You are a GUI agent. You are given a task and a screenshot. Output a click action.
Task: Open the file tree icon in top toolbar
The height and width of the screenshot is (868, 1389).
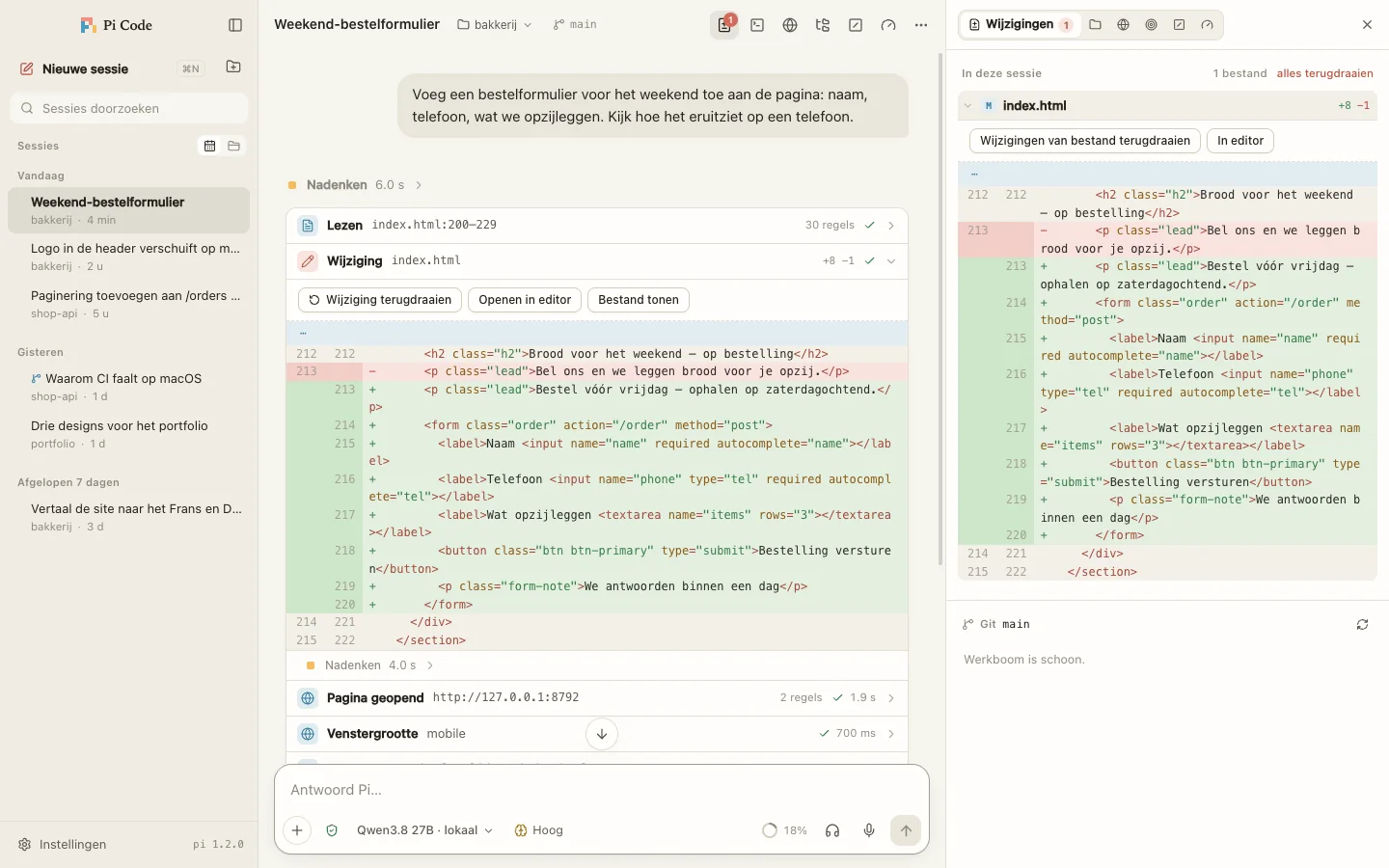point(823,25)
